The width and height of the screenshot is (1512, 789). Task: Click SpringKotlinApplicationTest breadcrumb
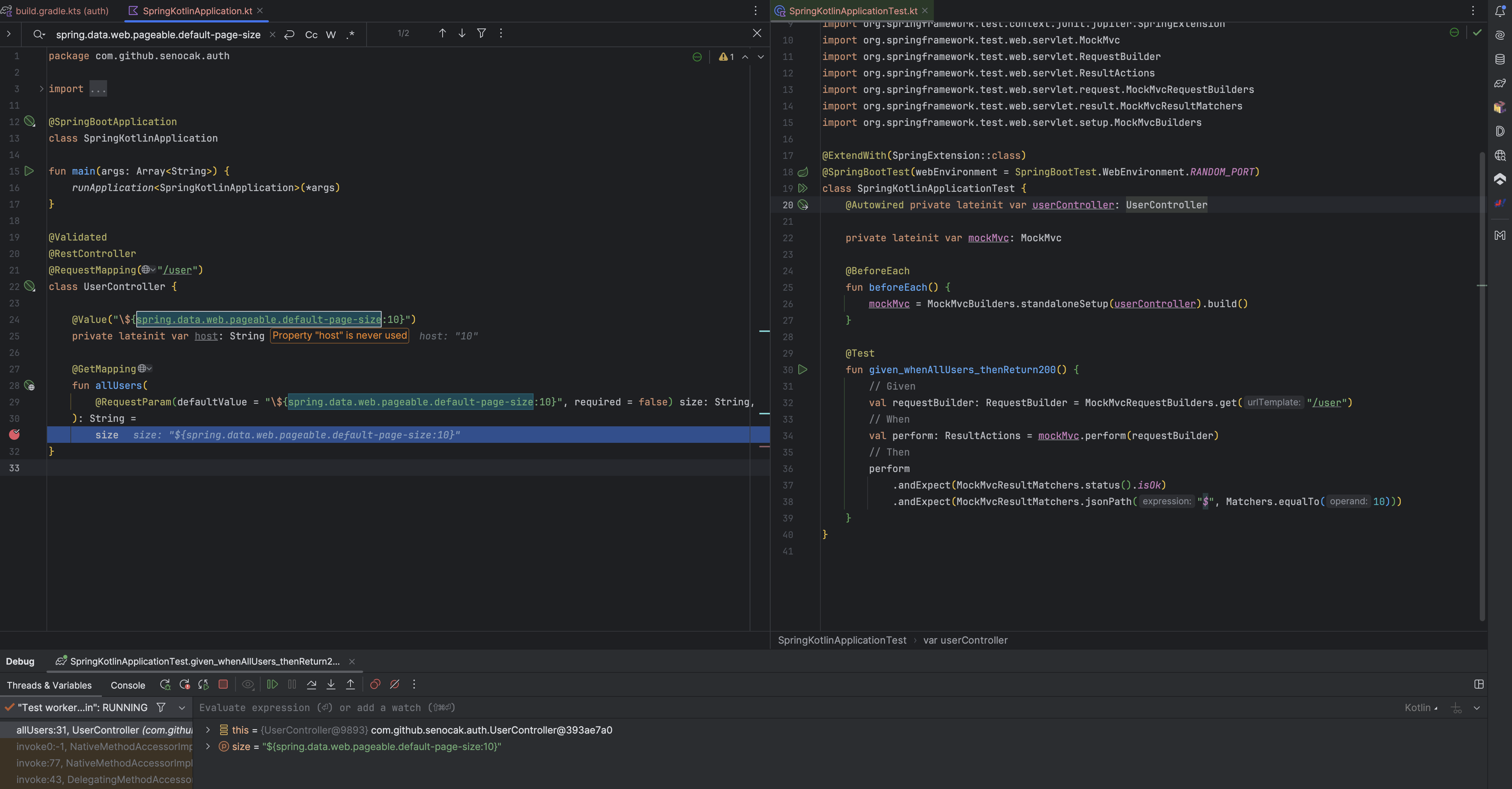(x=842, y=641)
